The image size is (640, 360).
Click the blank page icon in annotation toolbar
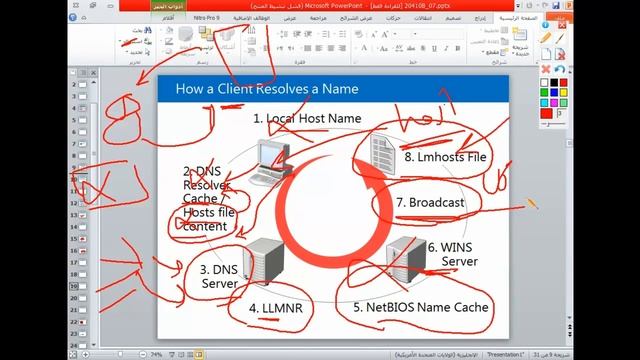point(546,53)
